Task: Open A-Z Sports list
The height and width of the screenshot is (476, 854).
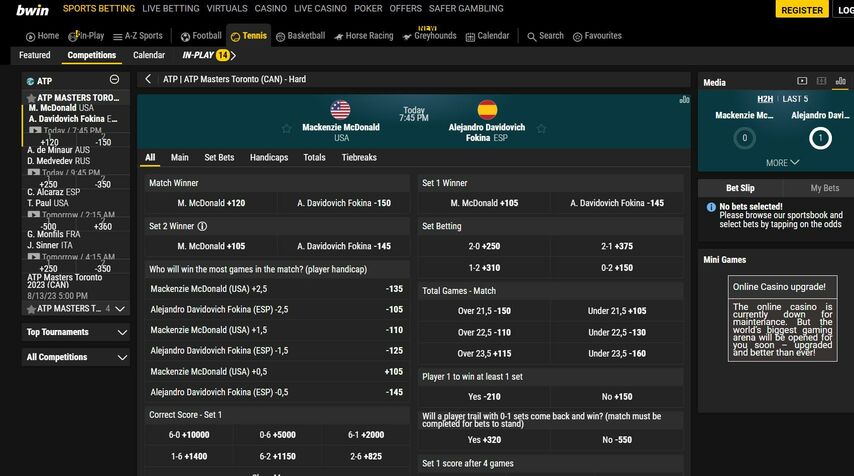Action: 138,36
